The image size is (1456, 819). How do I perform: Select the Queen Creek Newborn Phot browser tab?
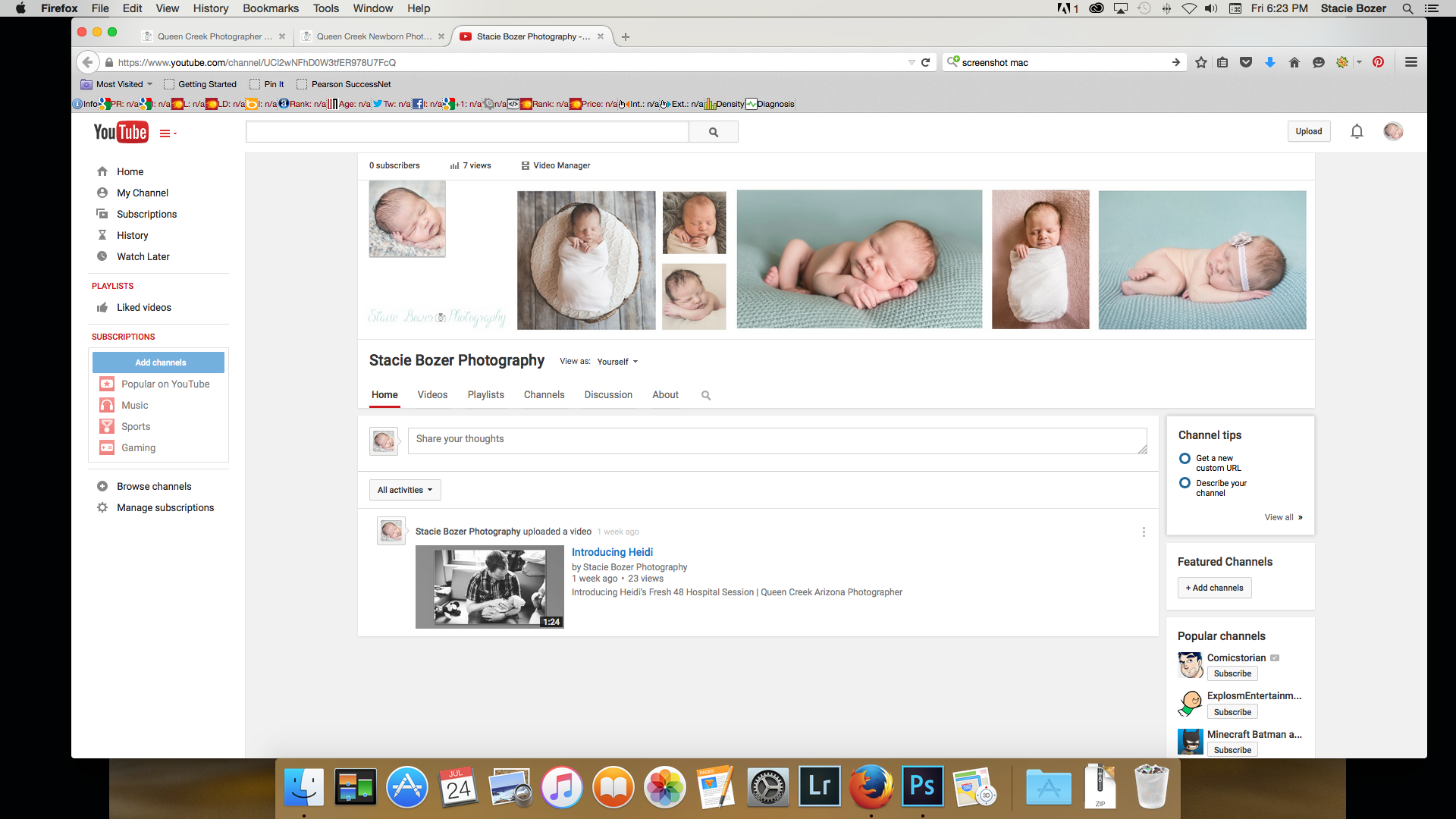[372, 36]
